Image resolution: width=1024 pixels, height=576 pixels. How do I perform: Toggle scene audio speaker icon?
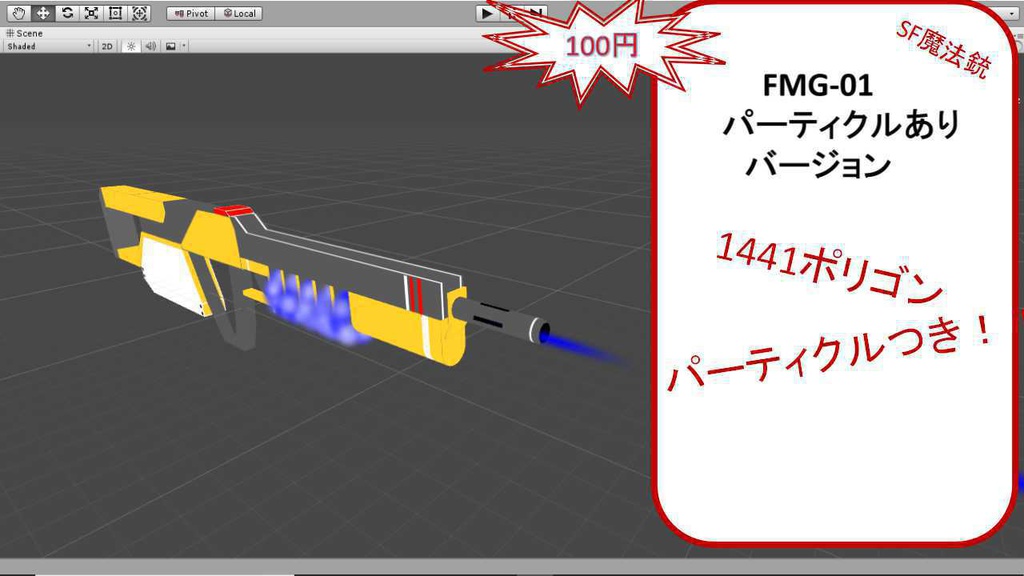150,46
